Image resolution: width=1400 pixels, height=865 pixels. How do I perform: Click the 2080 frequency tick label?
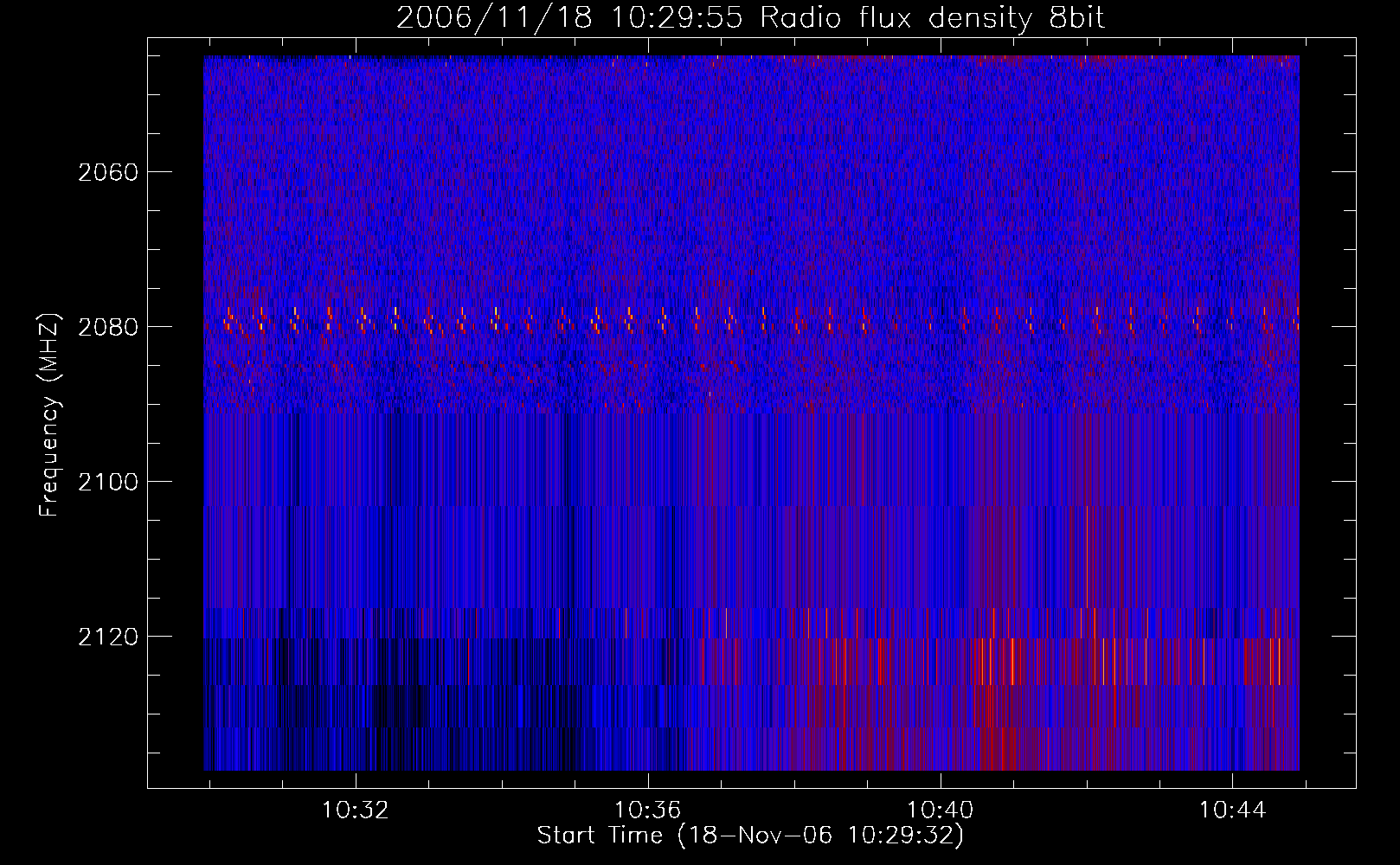(x=108, y=327)
